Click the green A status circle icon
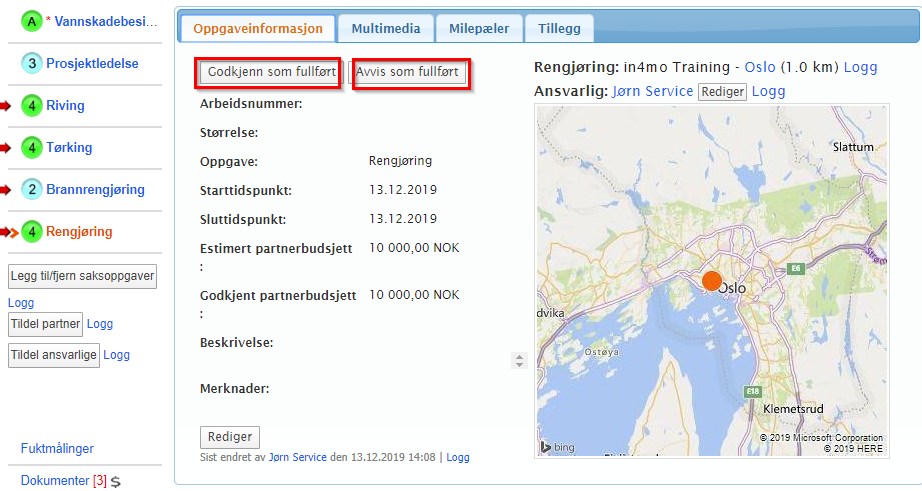922x491 pixels. [32, 21]
